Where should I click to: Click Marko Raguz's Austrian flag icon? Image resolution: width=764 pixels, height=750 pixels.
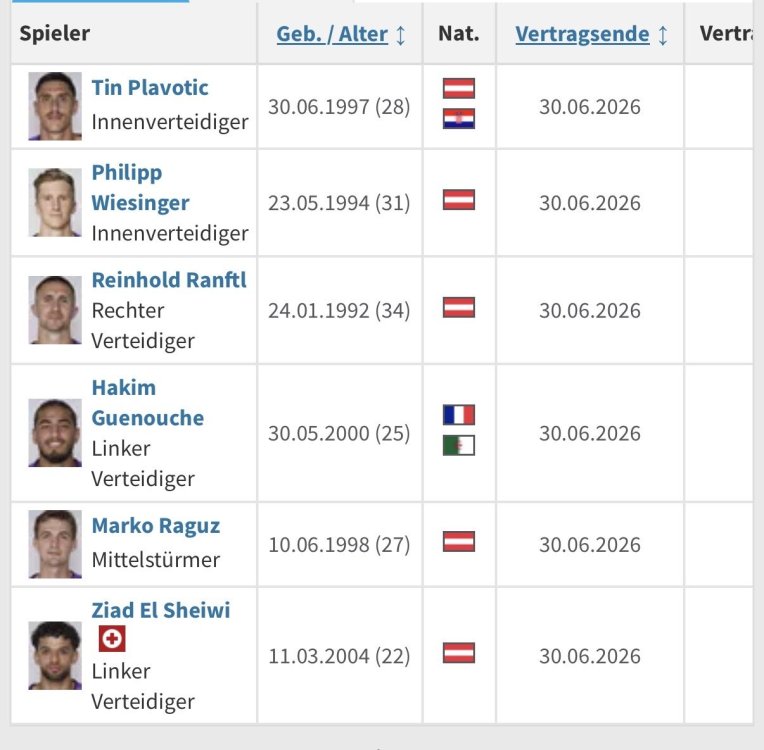(459, 541)
